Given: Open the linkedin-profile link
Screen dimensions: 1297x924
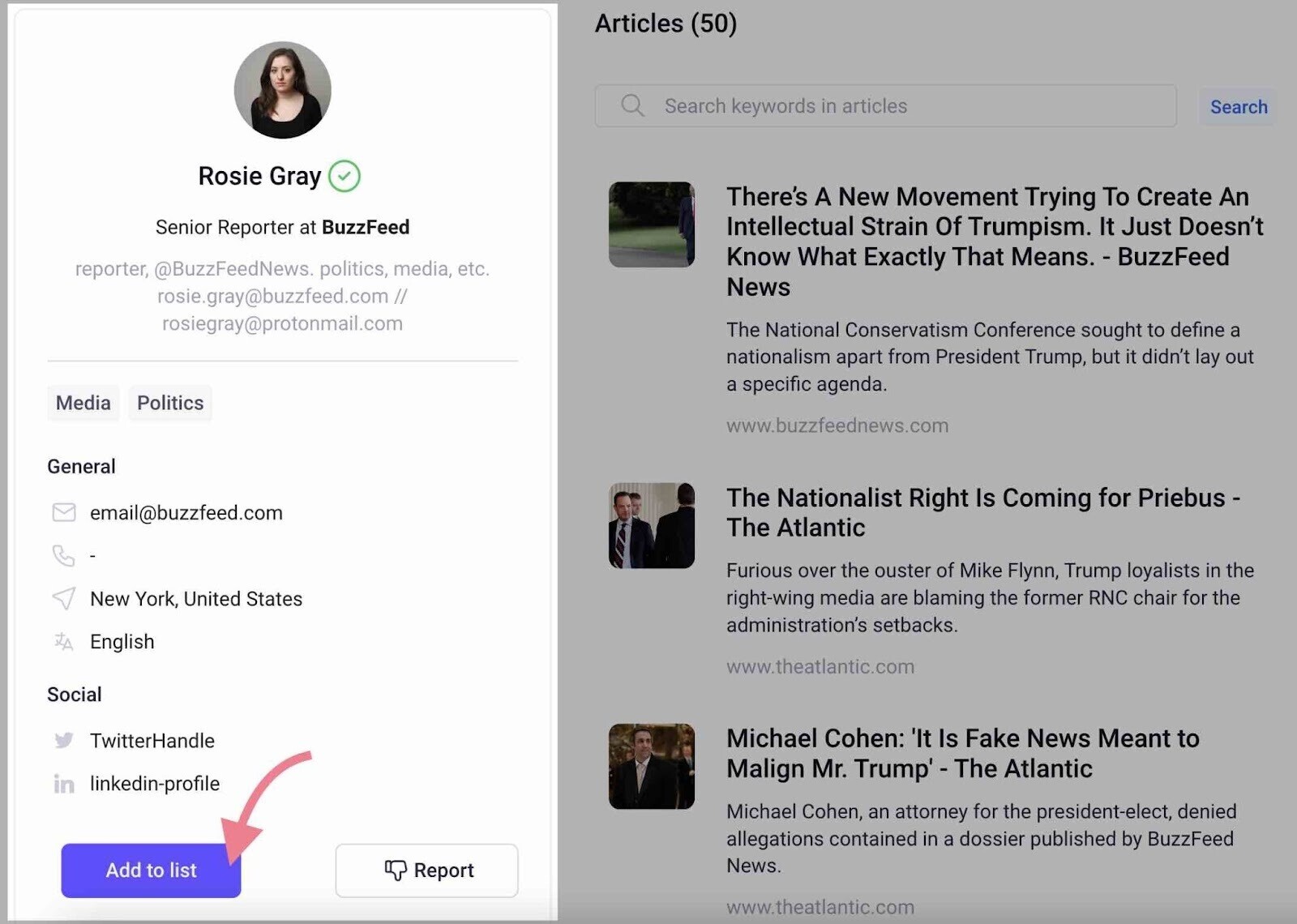Looking at the screenshot, I should (155, 784).
